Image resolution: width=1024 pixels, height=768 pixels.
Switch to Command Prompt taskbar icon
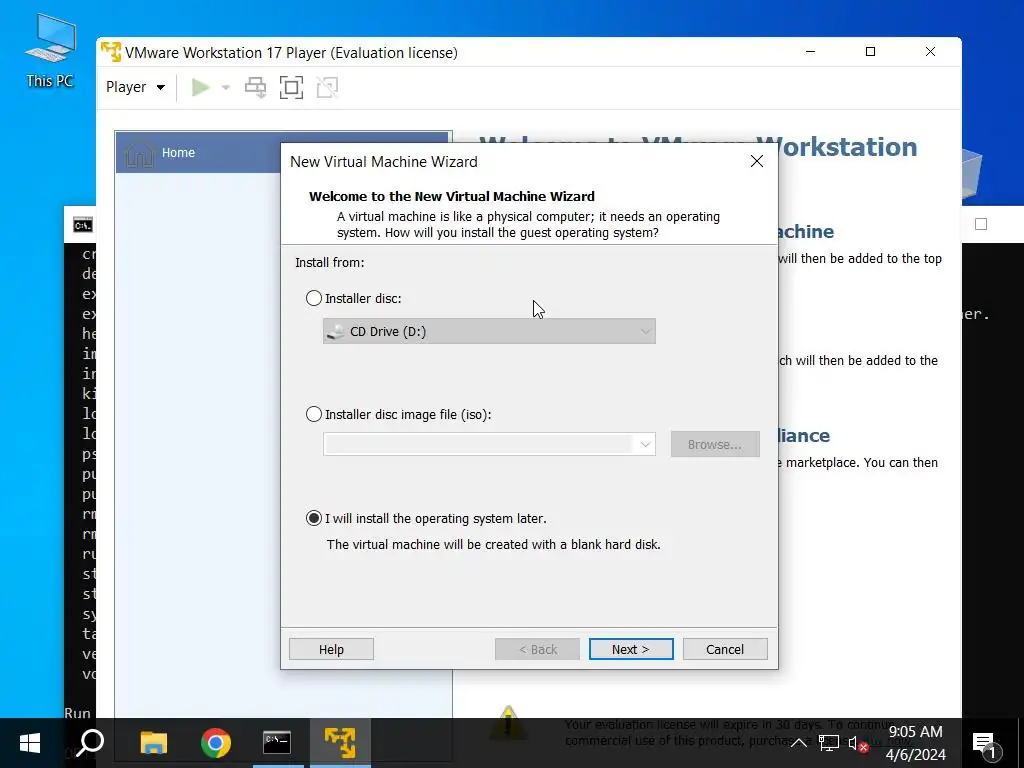click(x=277, y=743)
